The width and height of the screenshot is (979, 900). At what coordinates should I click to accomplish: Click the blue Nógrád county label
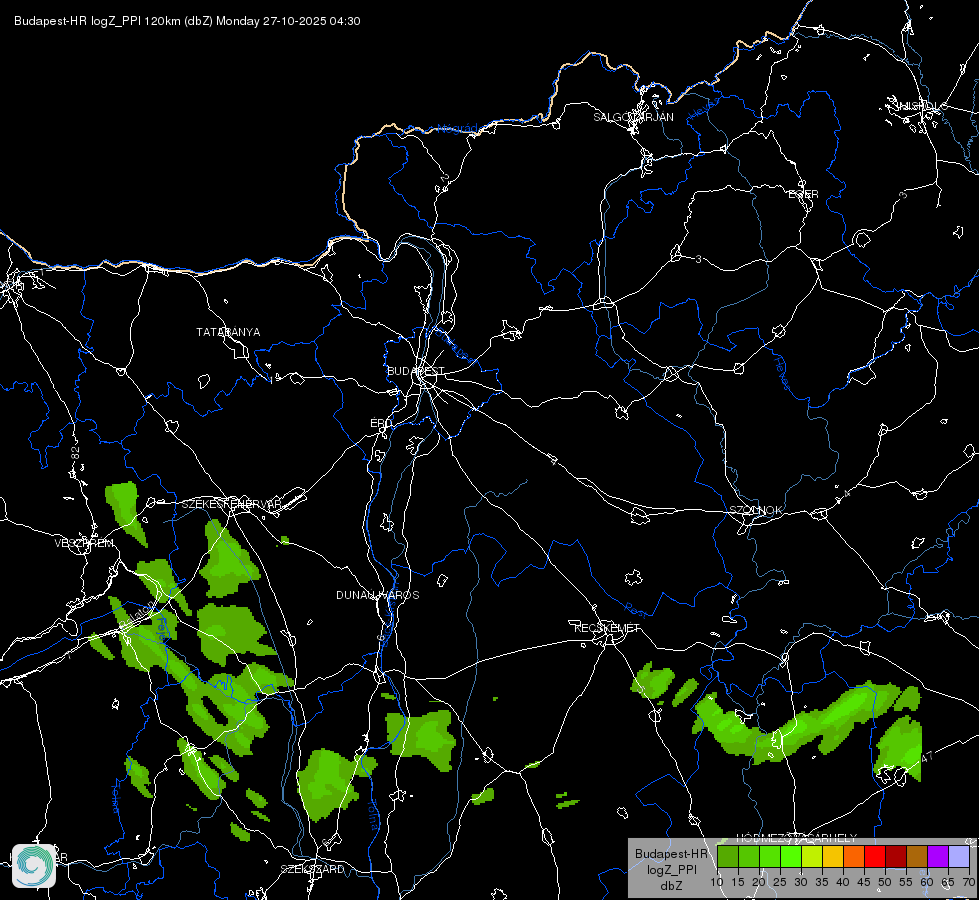click(x=457, y=129)
